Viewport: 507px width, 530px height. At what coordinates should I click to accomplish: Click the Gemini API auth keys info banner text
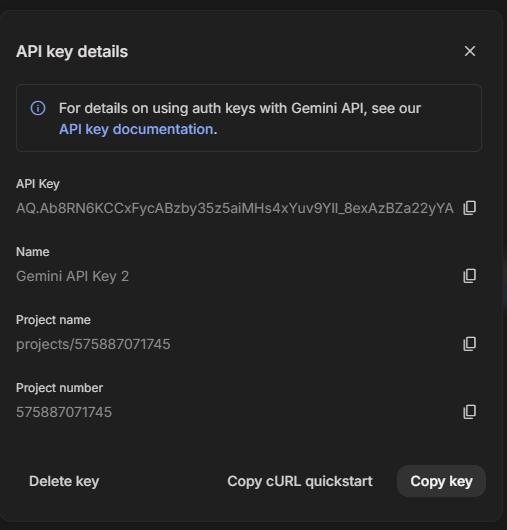[240, 119]
